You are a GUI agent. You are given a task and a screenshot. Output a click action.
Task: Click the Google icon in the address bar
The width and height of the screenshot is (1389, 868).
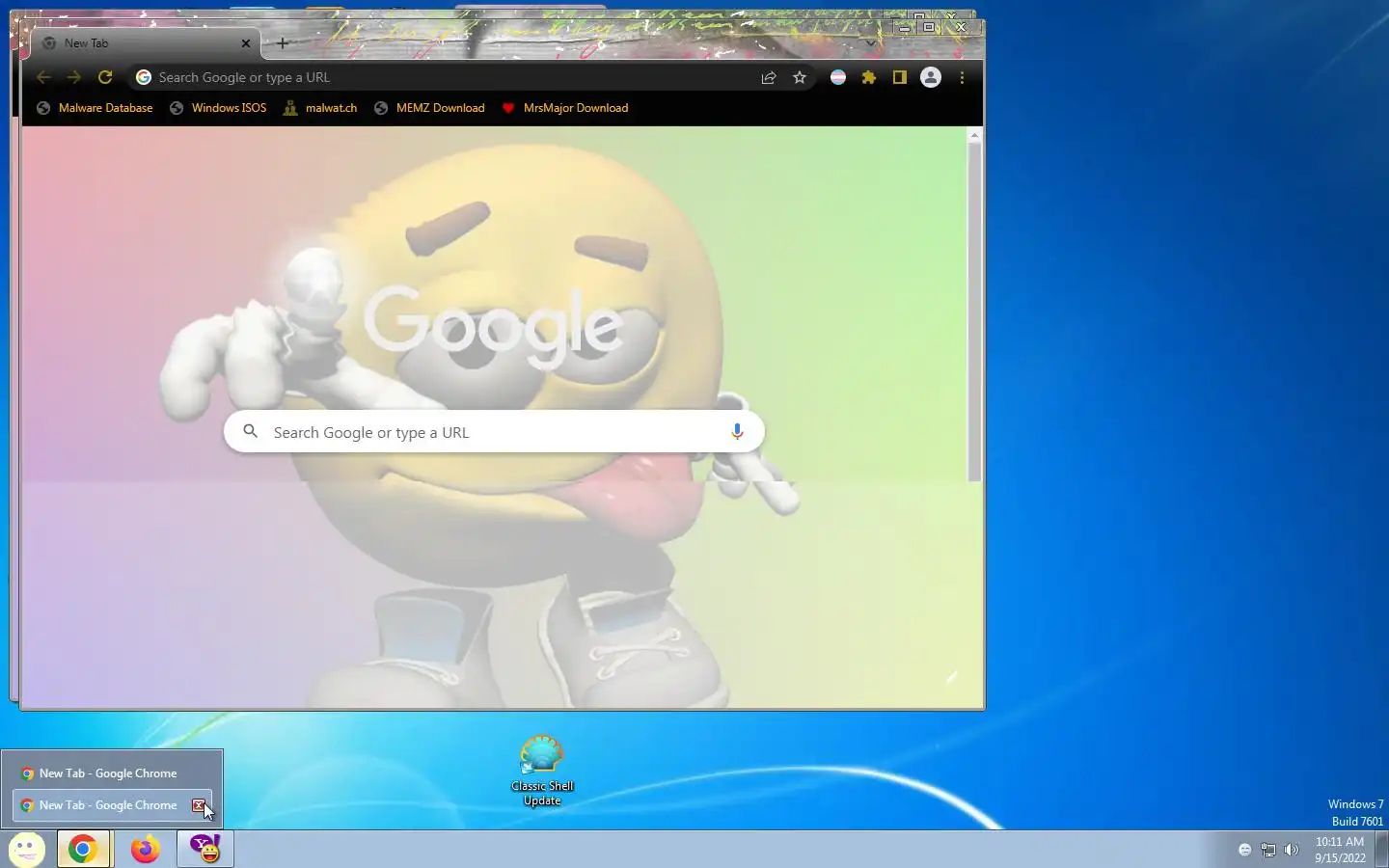coord(144,77)
